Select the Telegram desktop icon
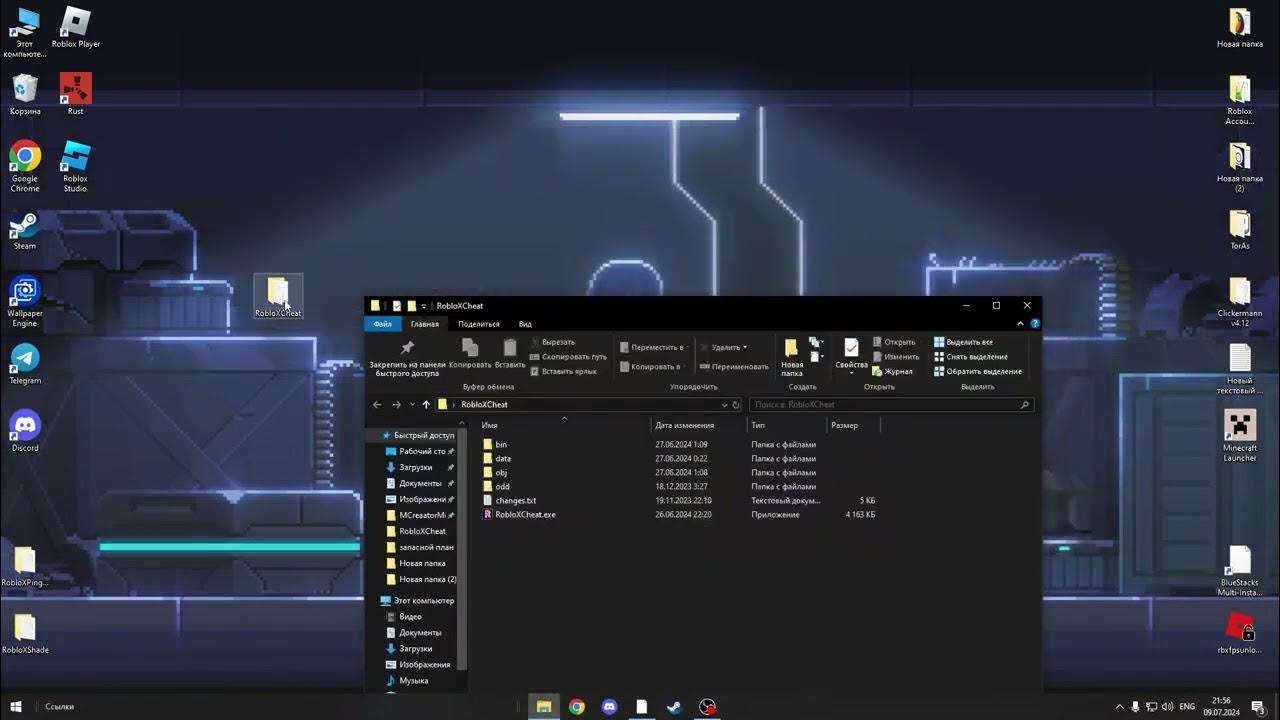Screen dimensions: 1280x720 coord(25,364)
